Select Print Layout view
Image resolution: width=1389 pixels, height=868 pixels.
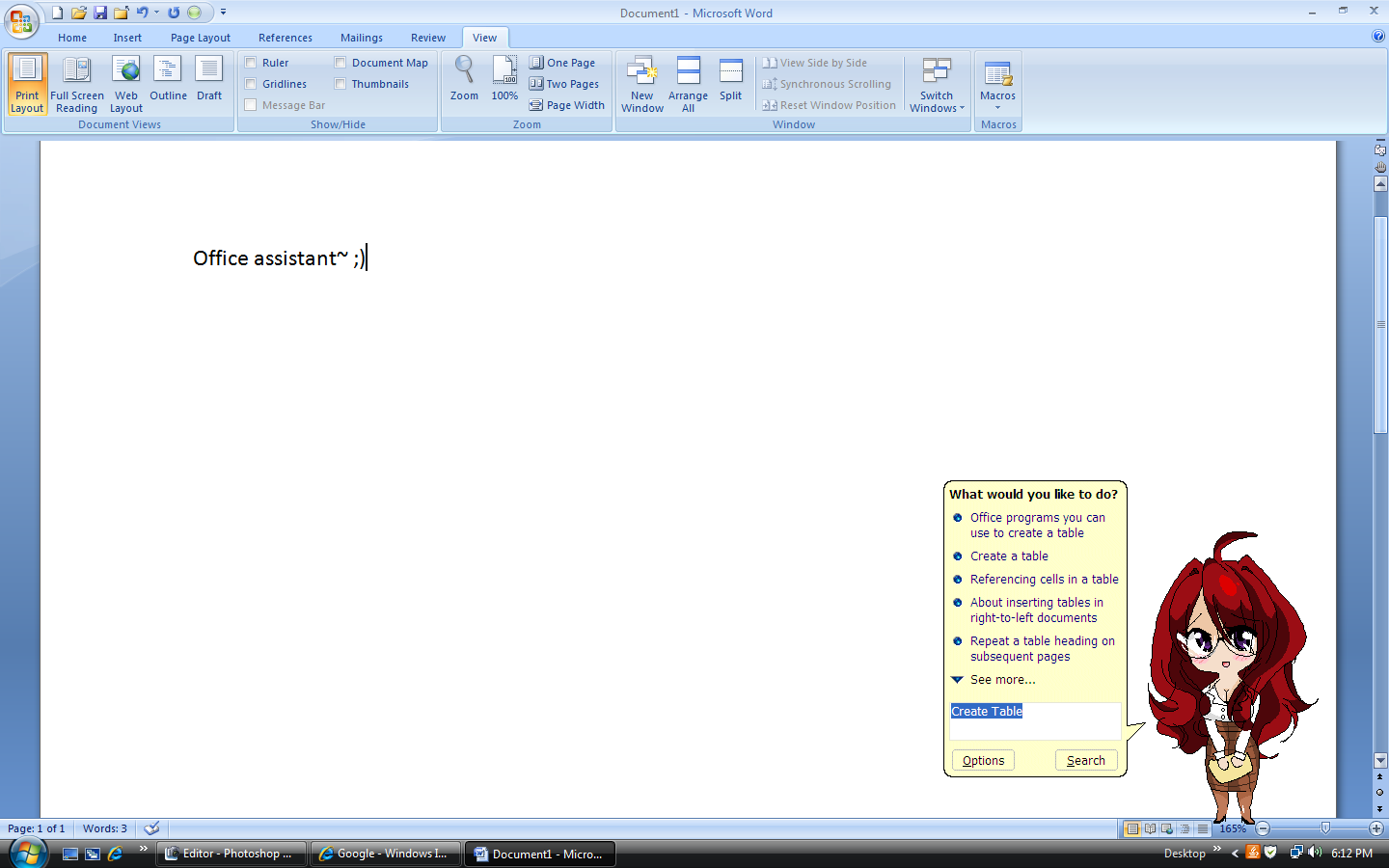pos(27,85)
